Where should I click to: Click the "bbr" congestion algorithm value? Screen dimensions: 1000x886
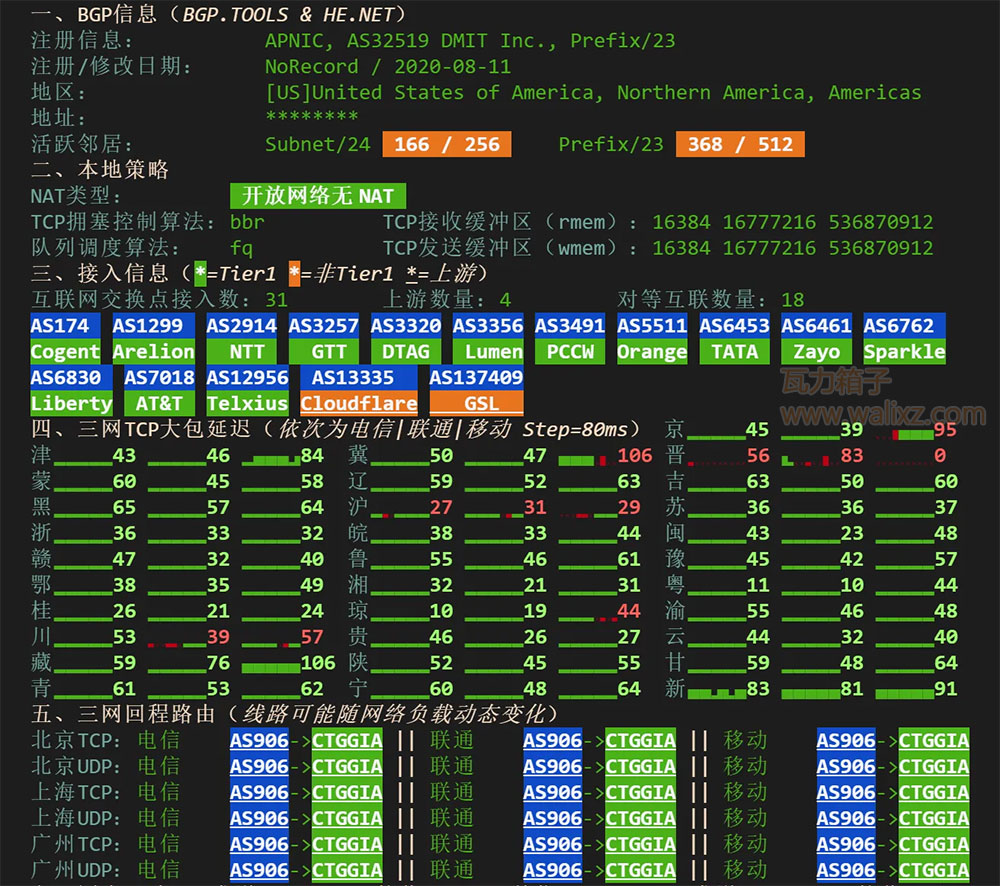(x=247, y=222)
